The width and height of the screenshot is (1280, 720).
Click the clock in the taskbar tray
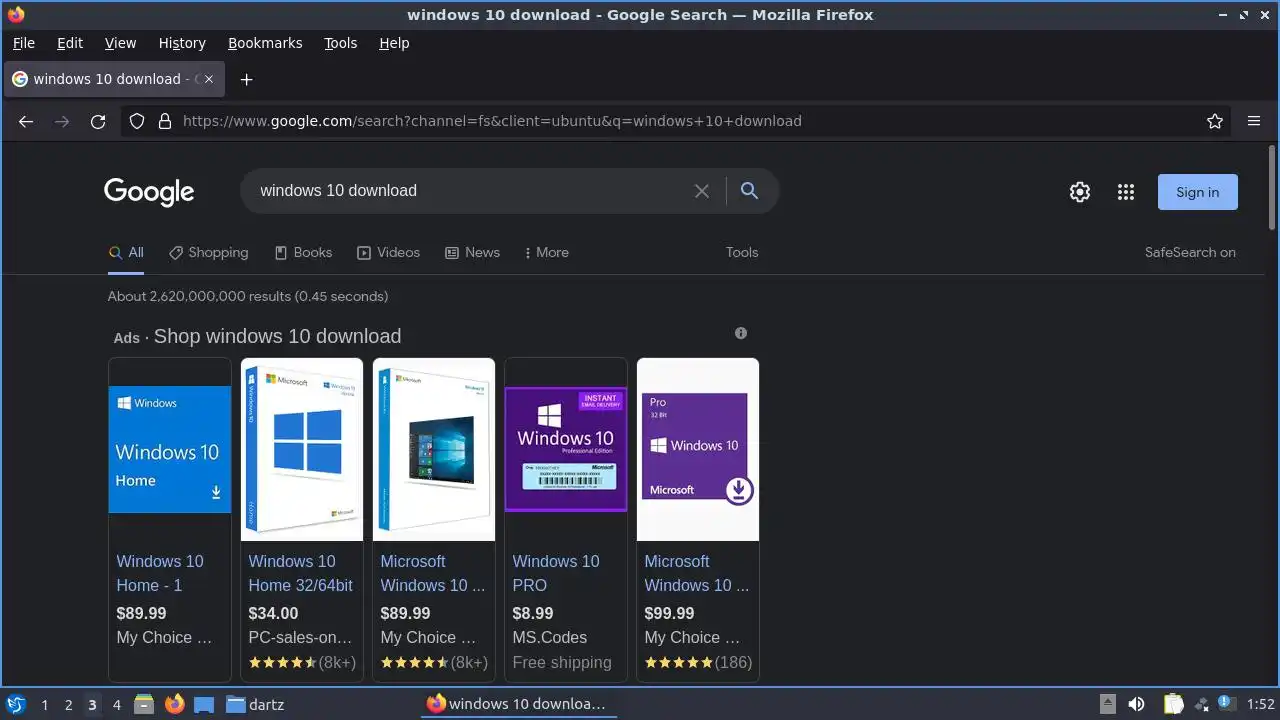click(1261, 705)
